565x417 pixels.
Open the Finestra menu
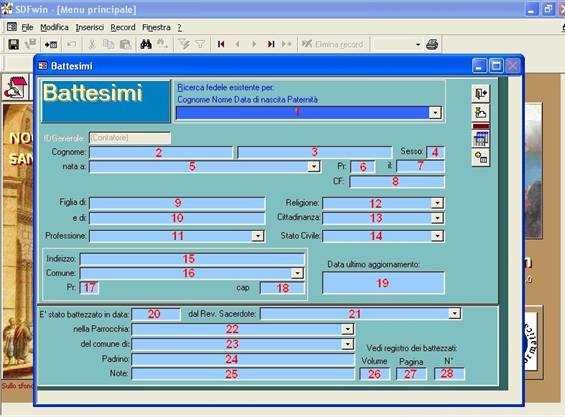click(156, 27)
